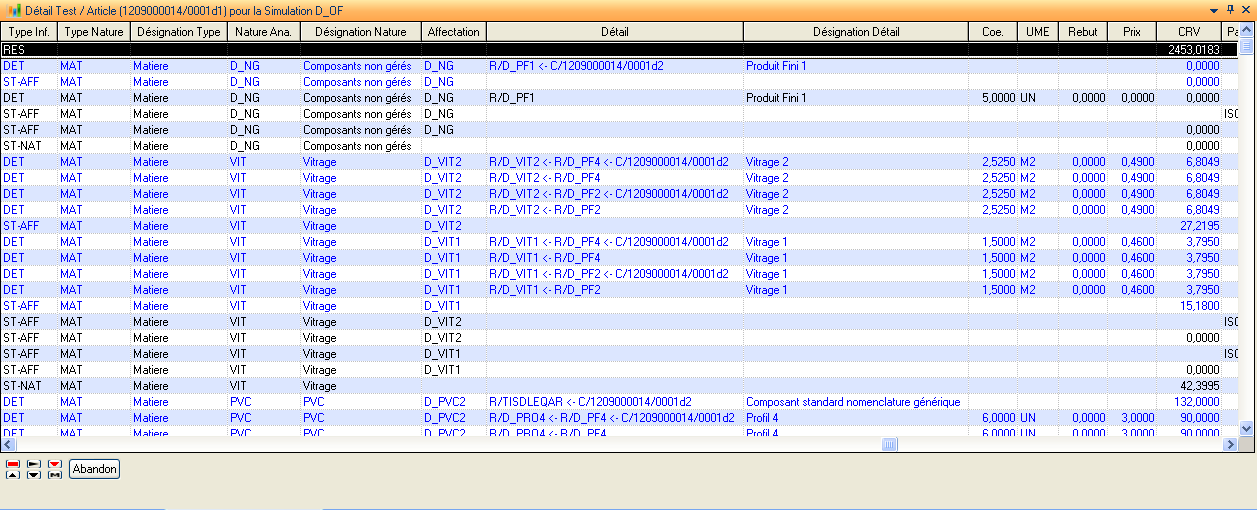This screenshot has width=1257, height=510.
Task: Click the black up-arrow icon button
Action: click(x=13, y=474)
